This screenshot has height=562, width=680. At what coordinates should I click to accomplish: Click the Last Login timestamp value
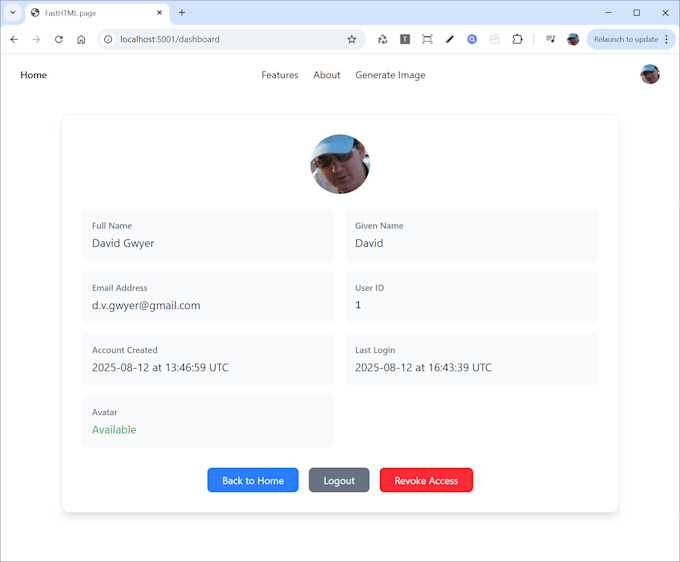[423, 368]
